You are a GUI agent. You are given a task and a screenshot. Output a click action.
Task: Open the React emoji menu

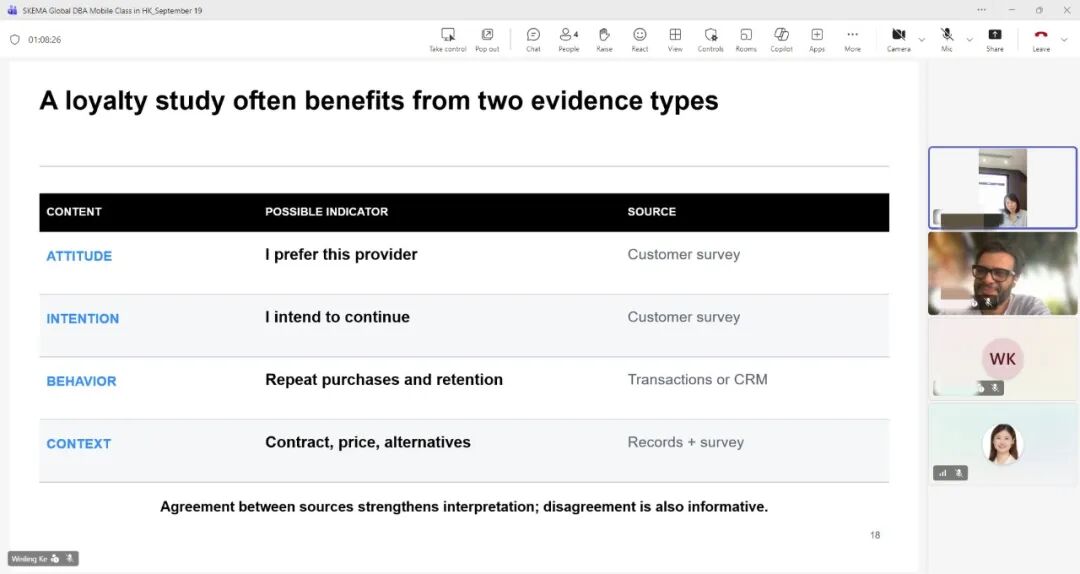point(640,39)
